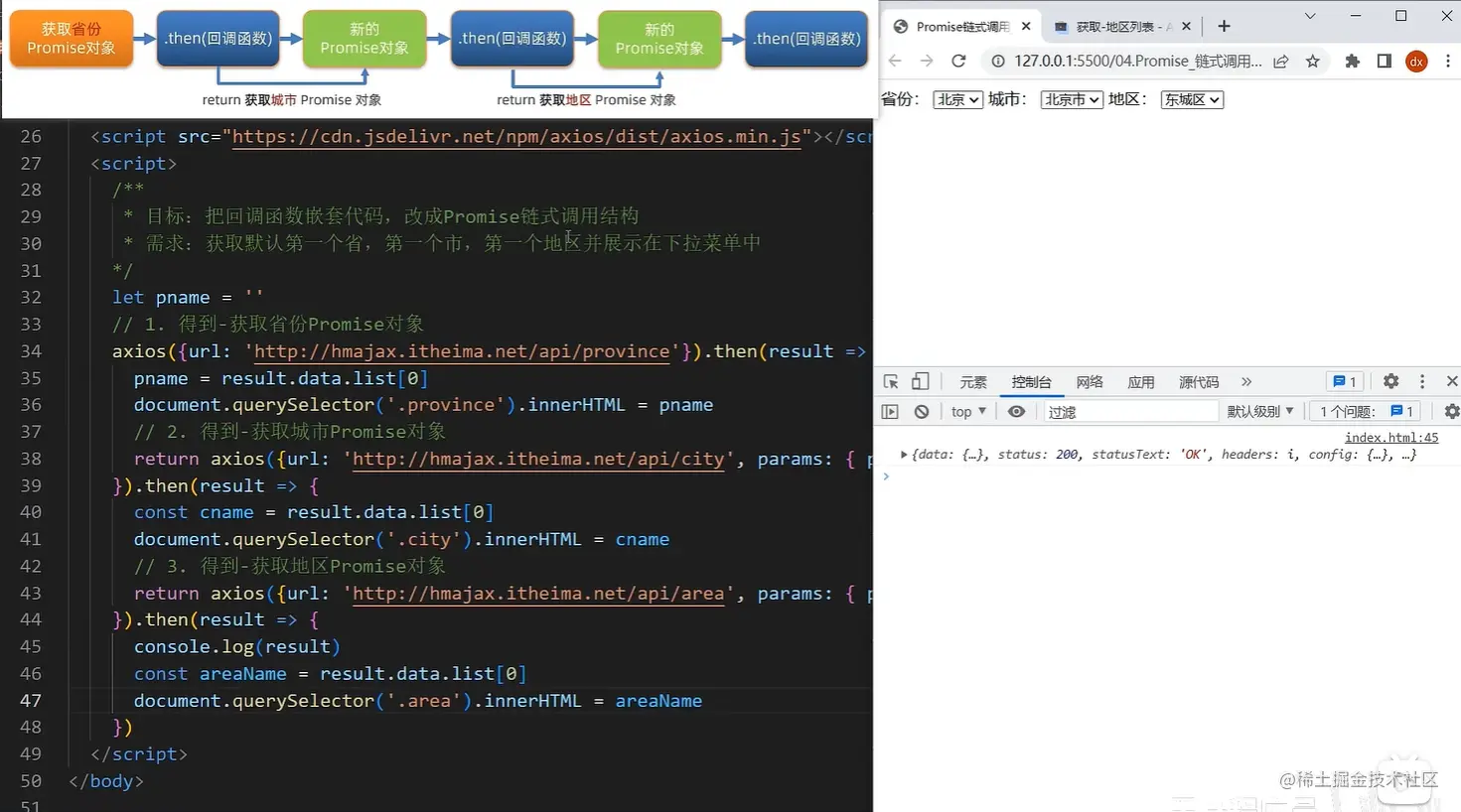The image size is (1461, 812).
Task: Open console settings gear beside issues count
Action: point(1452,411)
